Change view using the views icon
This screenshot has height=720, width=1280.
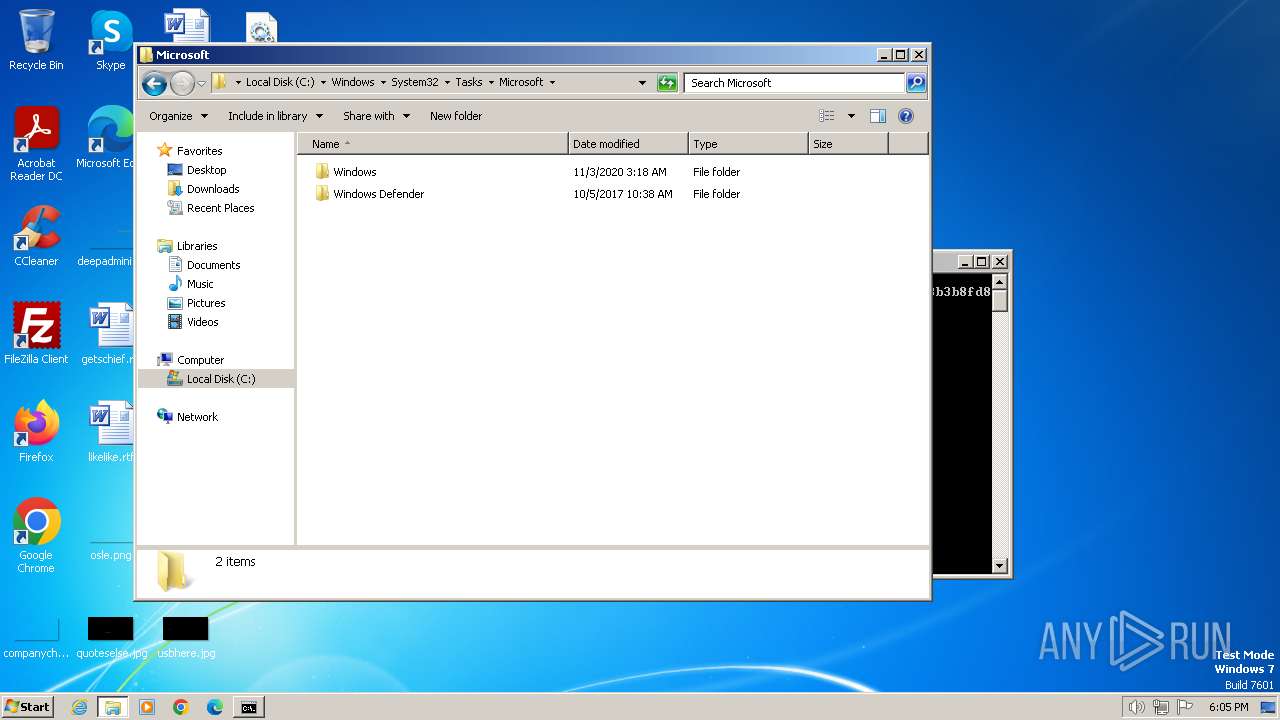point(826,116)
